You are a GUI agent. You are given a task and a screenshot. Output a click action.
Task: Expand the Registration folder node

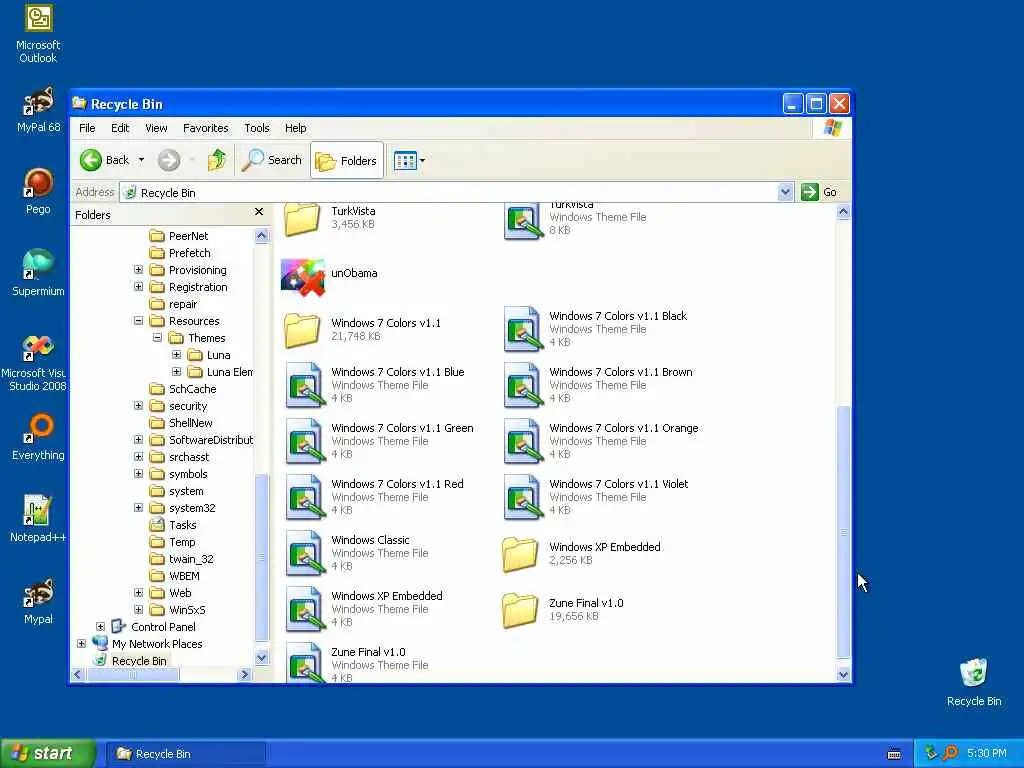click(138, 287)
